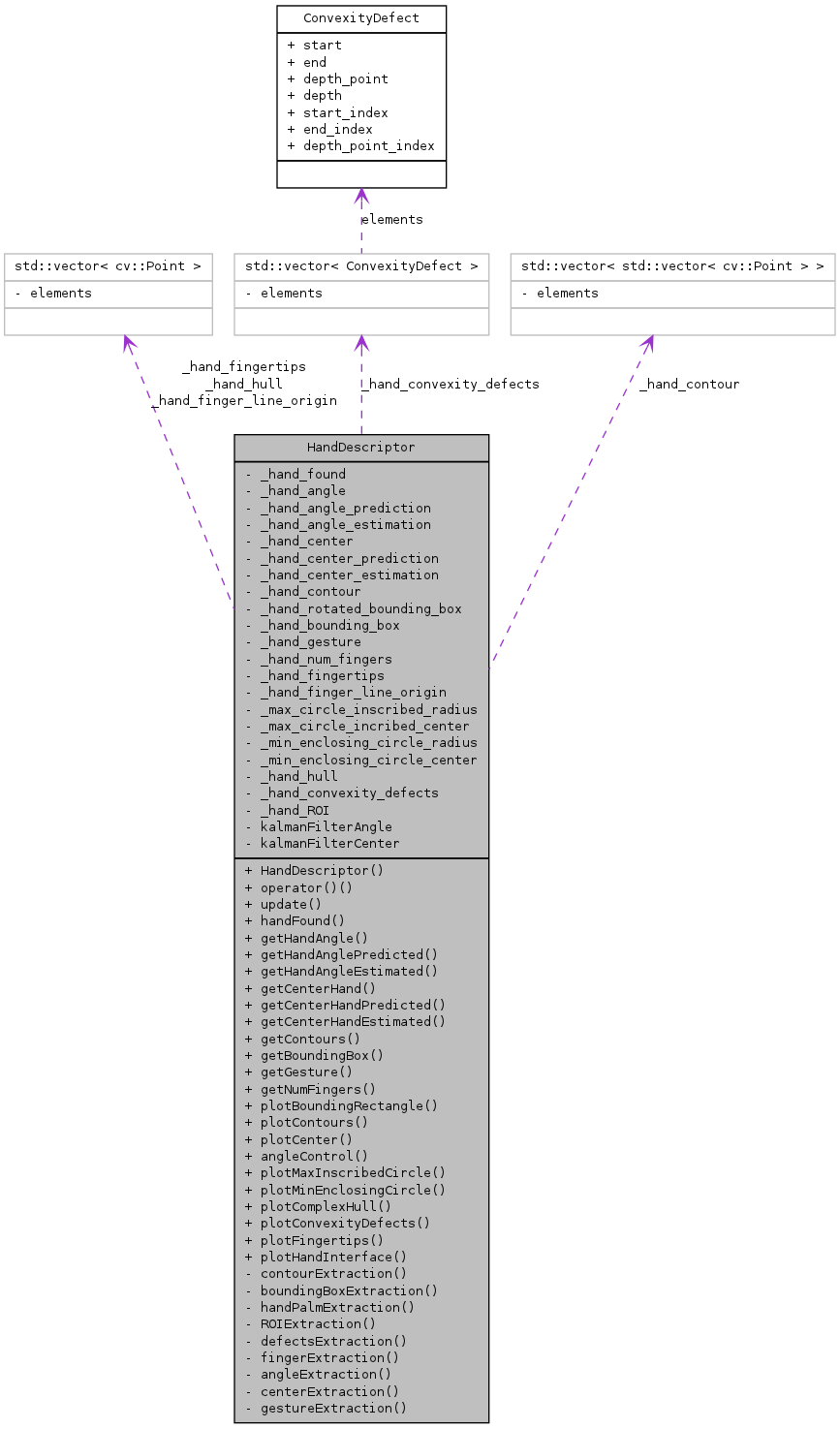Select '- _hand_center_prediction' attribute

tap(342, 558)
